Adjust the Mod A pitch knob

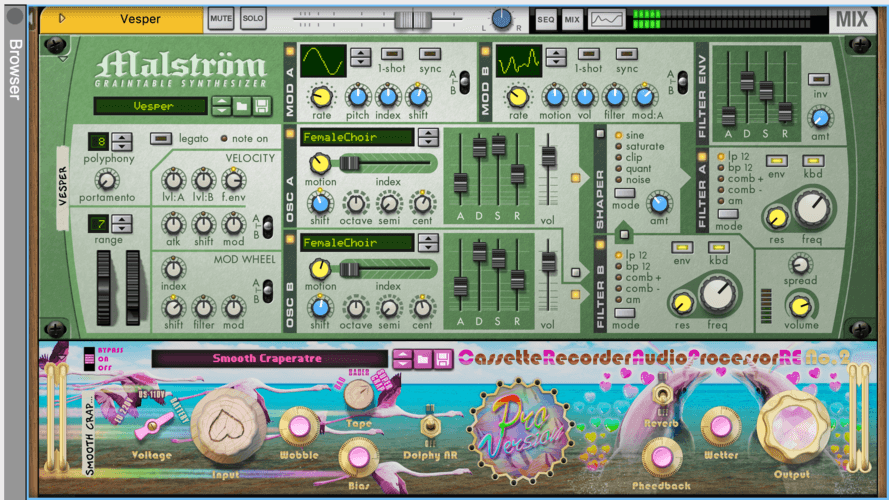pyautogui.click(x=358, y=97)
